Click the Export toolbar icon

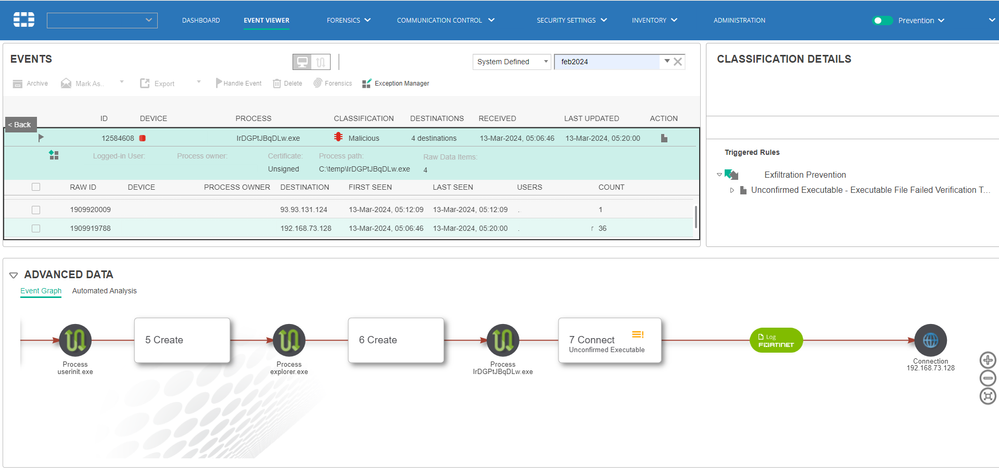point(145,83)
